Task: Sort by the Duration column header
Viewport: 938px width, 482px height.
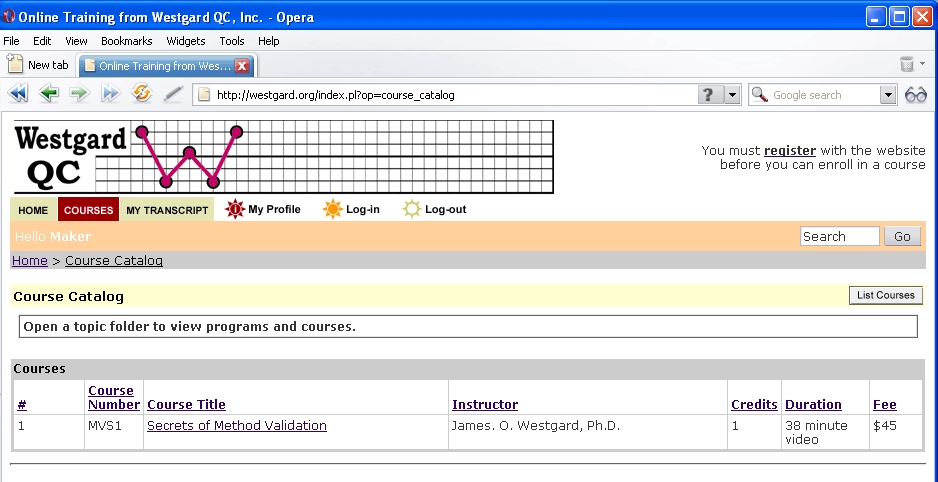Action: pyautogui.click(x=813, y=405)
